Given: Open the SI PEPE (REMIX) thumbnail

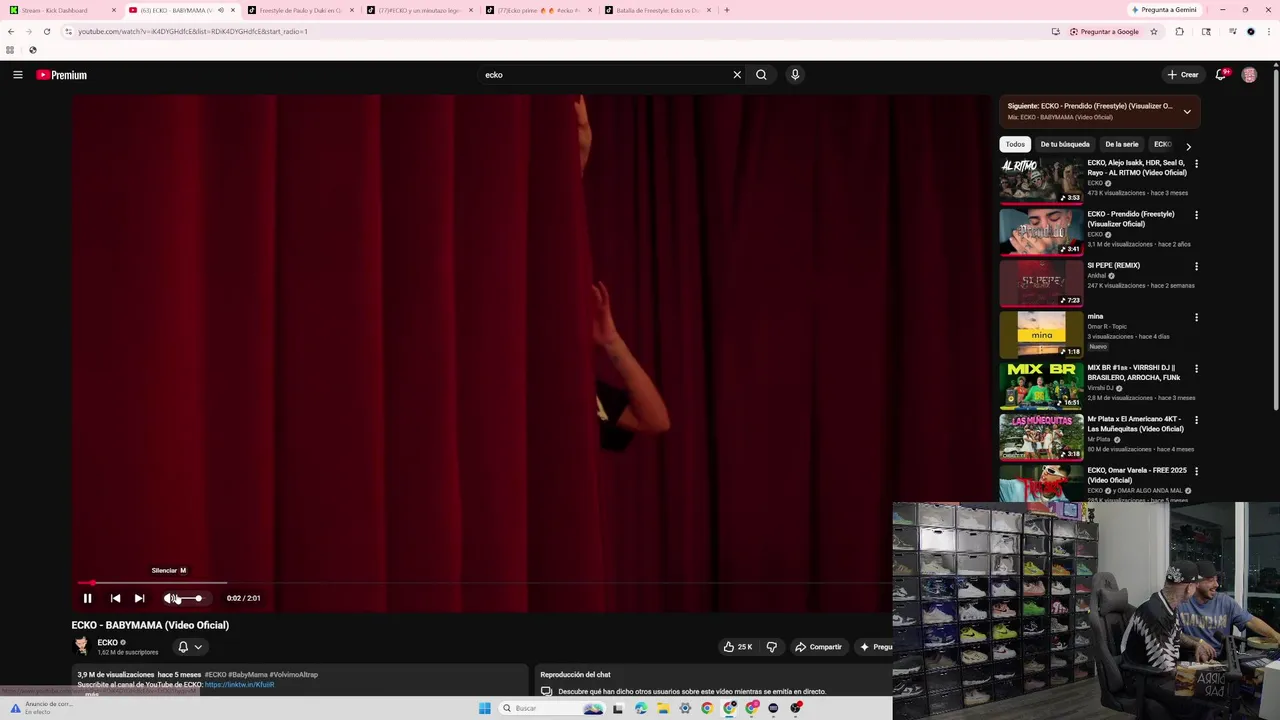Looking at the screenshot, I should pyautogui.click(x=1041, y=283).
